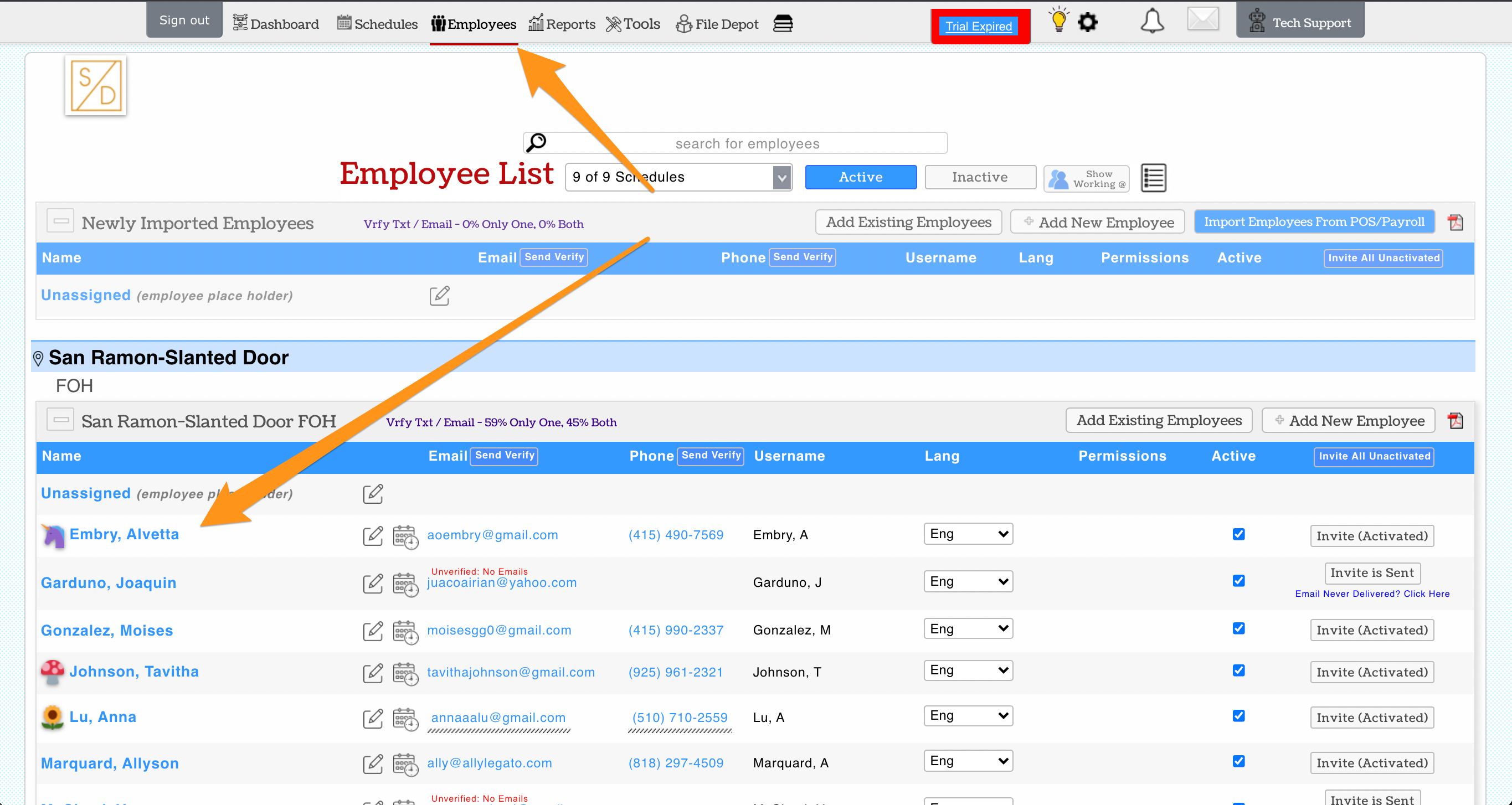Click Email Never Delivered? Click Here link
Viewport: 1512px width, 805px height.
1372,594
